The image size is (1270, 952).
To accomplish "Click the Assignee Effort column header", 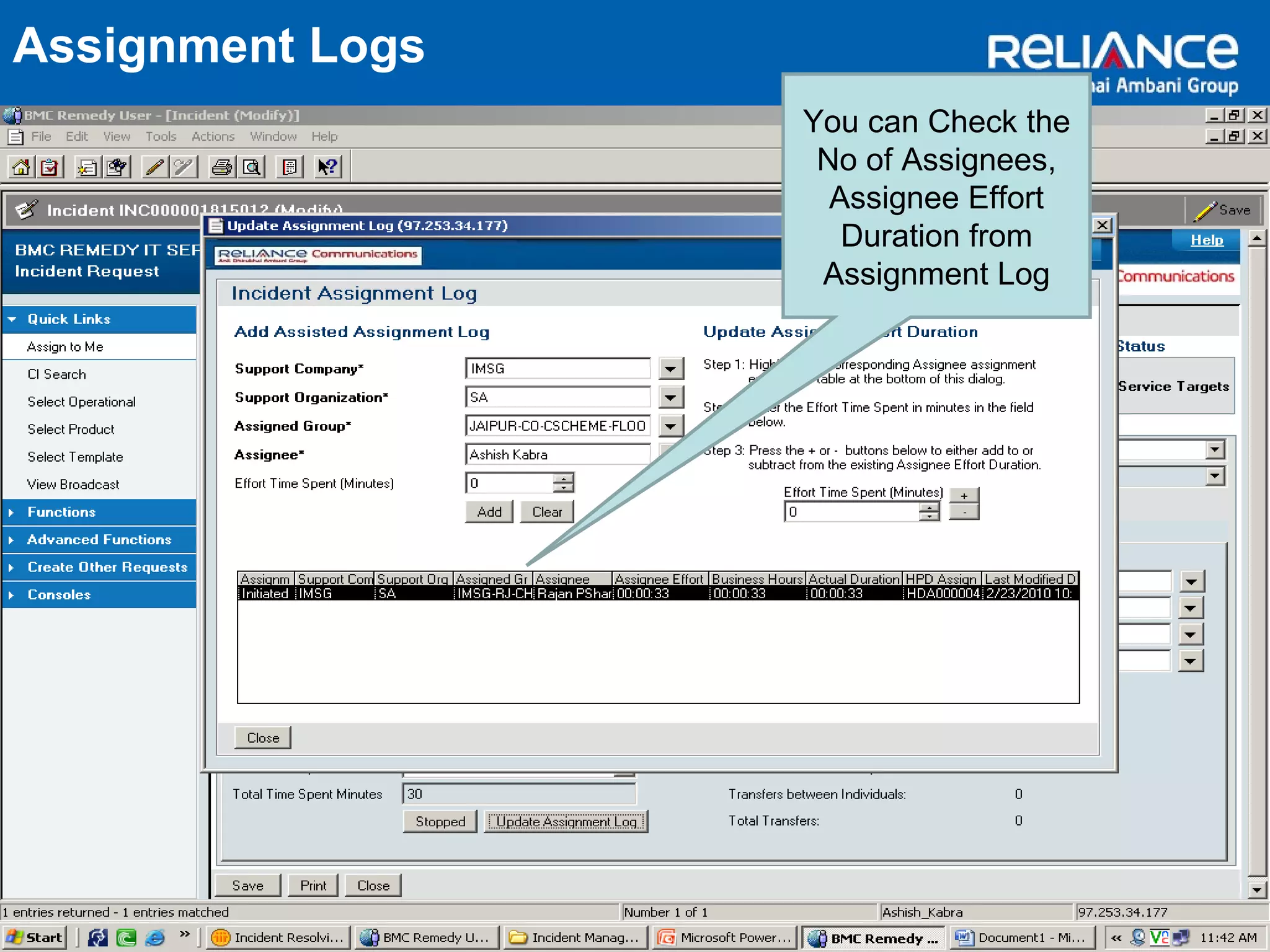I will [x=660, y=579].
